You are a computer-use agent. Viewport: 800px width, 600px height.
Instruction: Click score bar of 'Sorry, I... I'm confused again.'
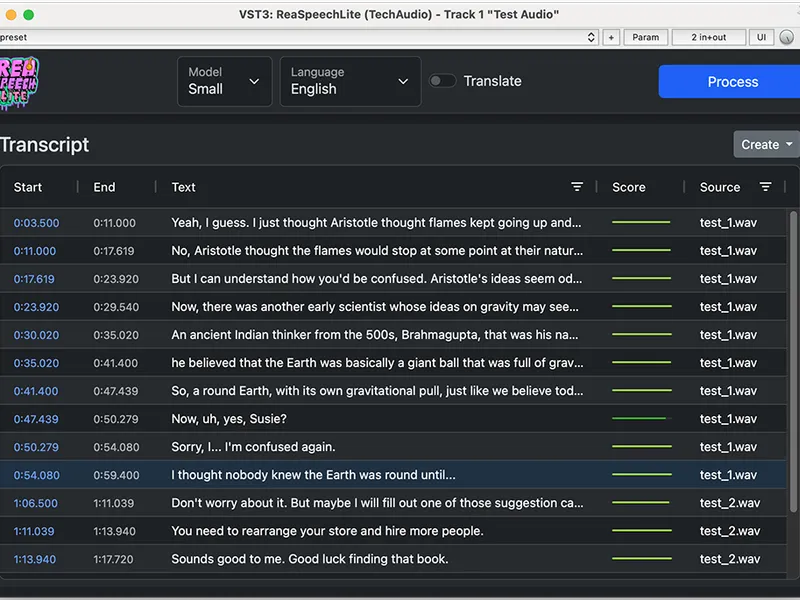click(x=641, y=446)
